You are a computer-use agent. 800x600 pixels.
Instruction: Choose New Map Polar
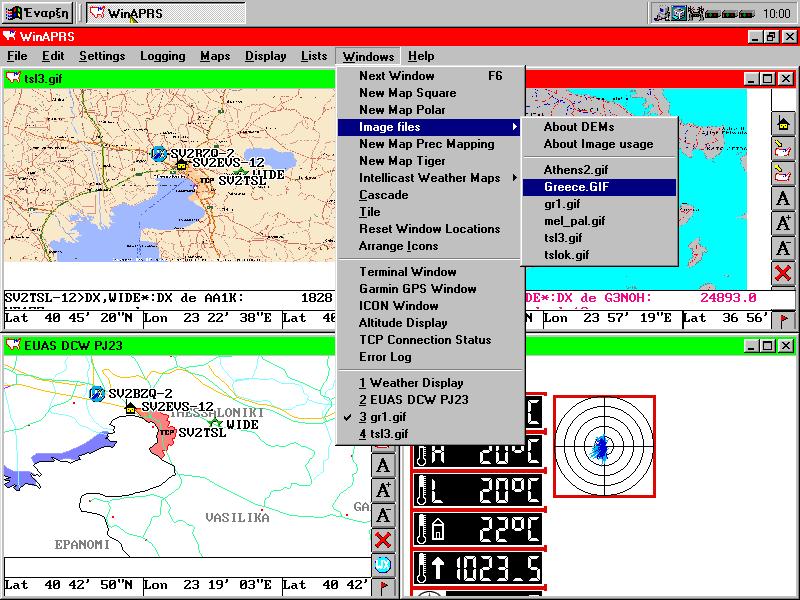(429, 110)
